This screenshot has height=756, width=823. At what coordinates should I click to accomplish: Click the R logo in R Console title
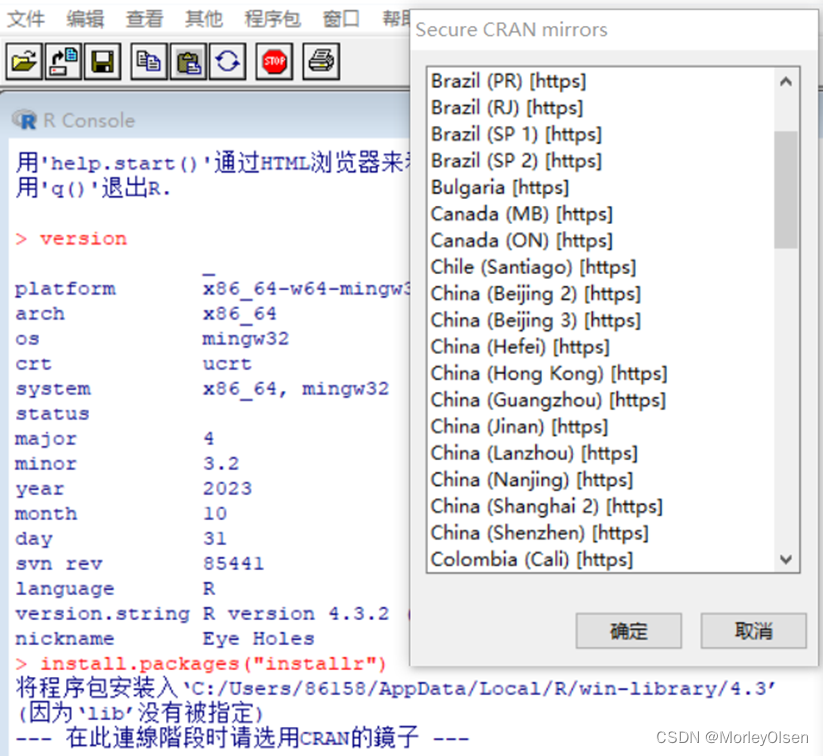tap(25, 120)
